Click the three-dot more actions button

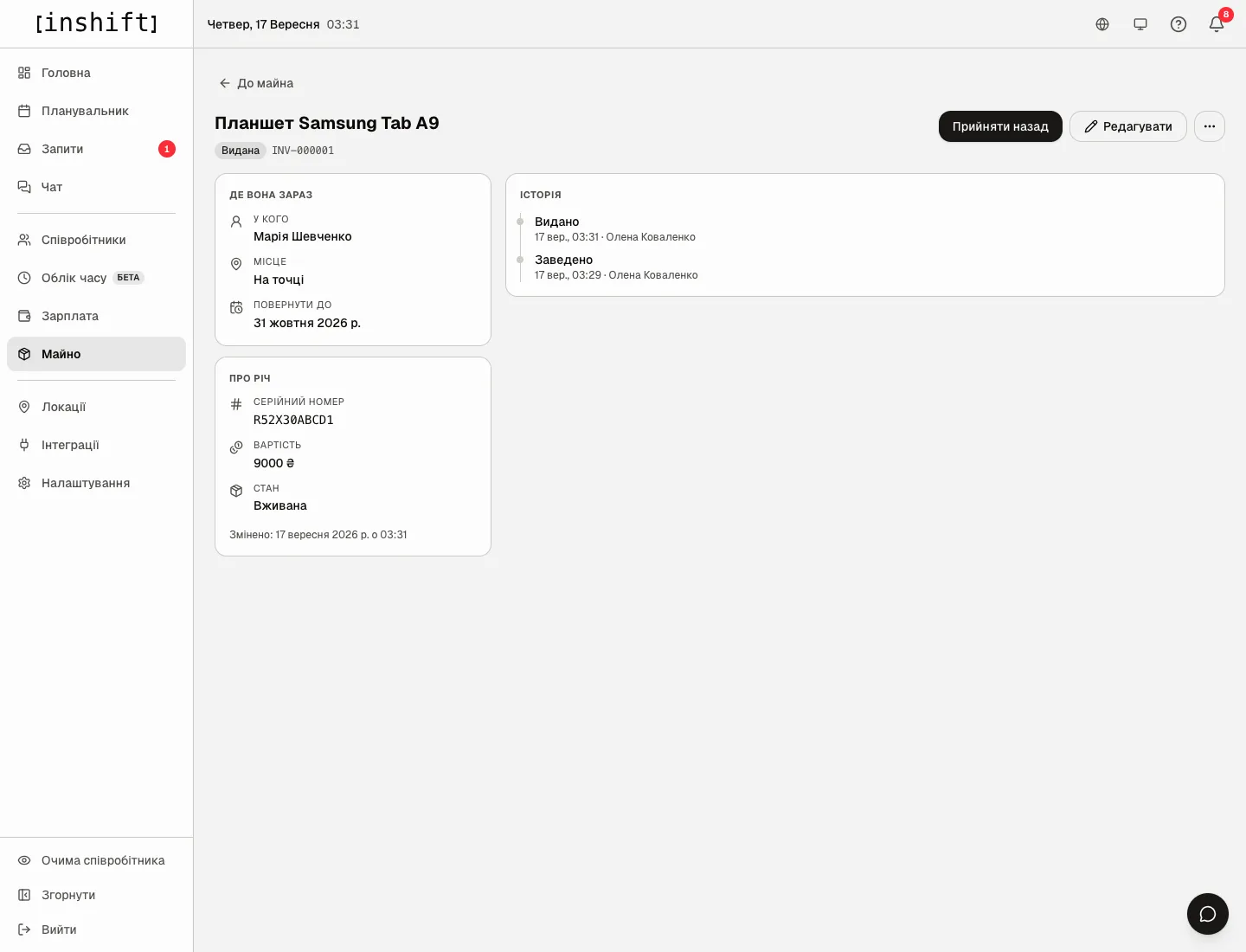[1210, 126]
